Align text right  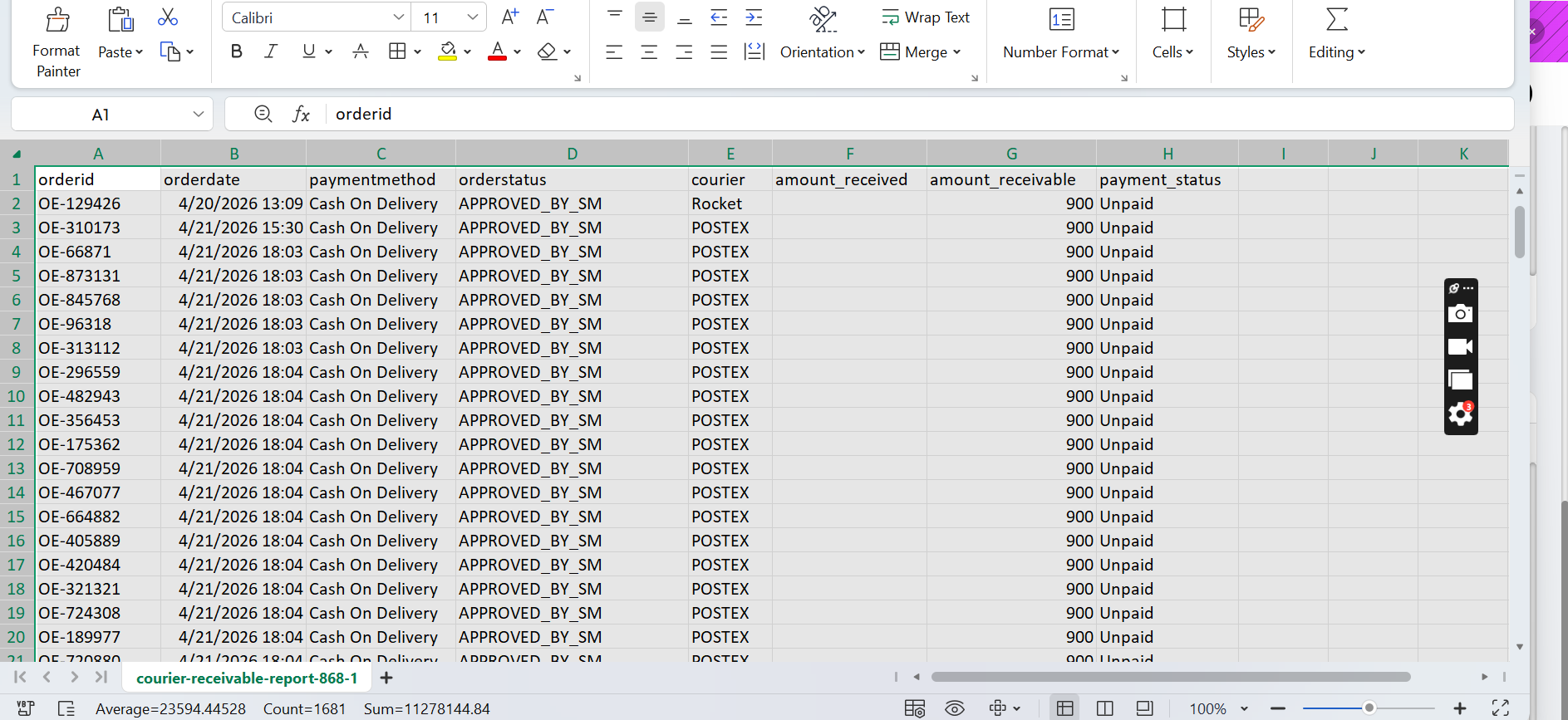[x=685, y=52]
